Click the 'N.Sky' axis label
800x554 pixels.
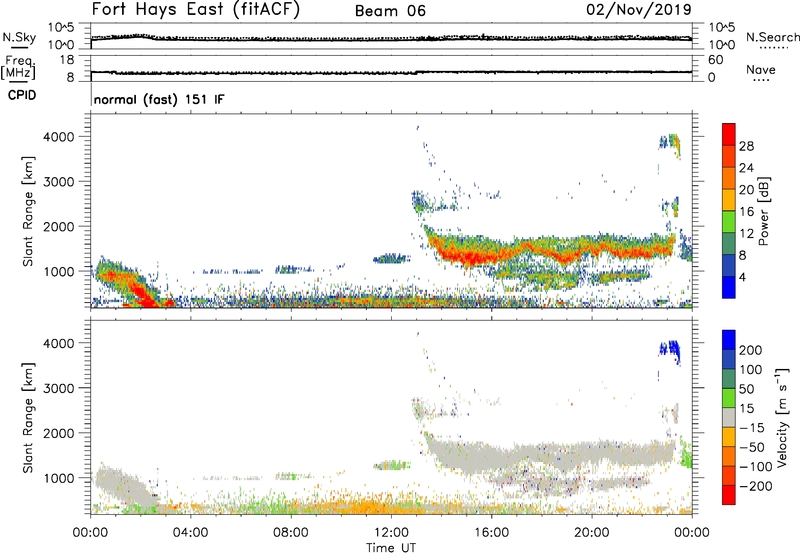click(19, 38)
